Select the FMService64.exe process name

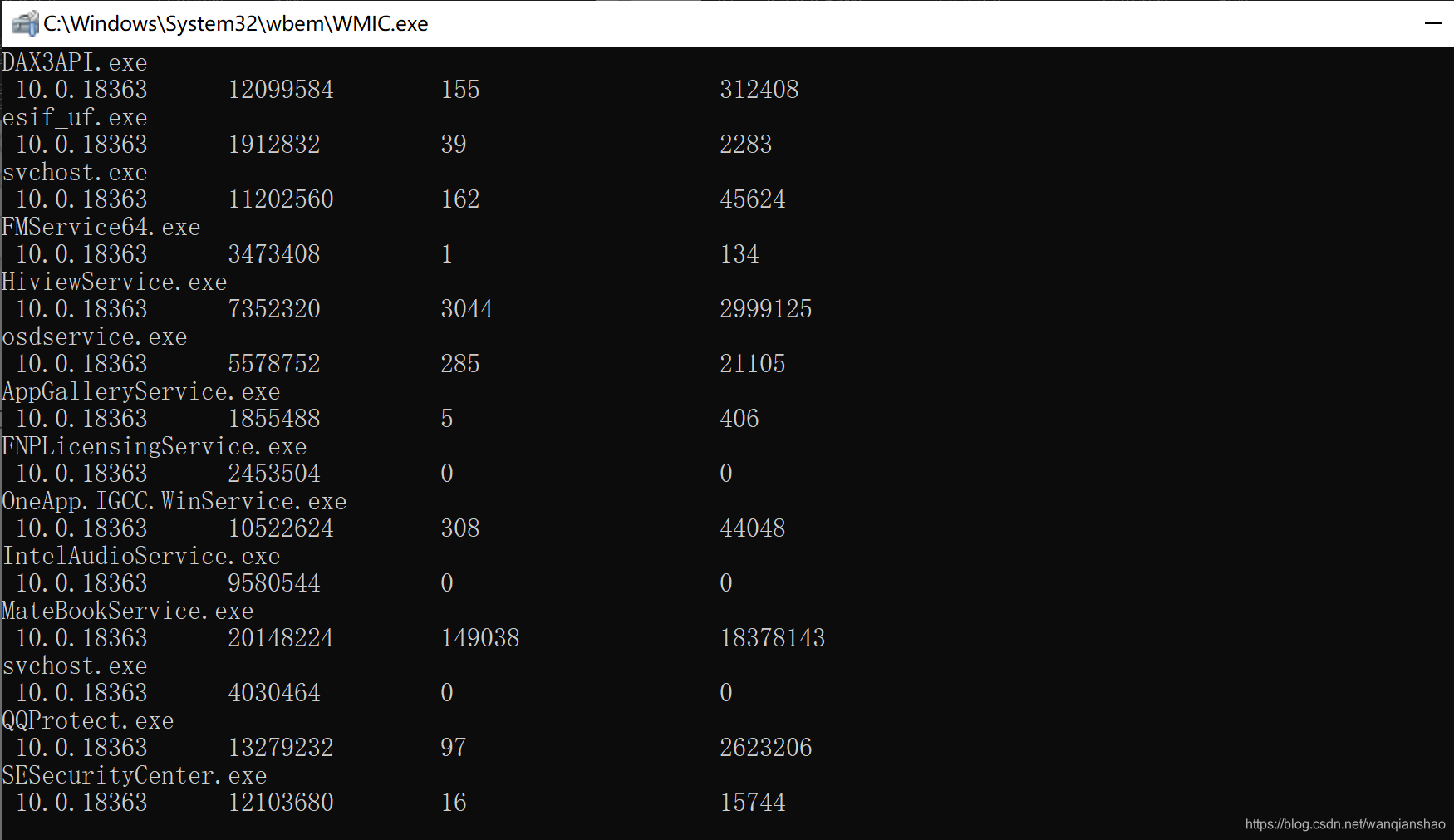coord(101,227)
